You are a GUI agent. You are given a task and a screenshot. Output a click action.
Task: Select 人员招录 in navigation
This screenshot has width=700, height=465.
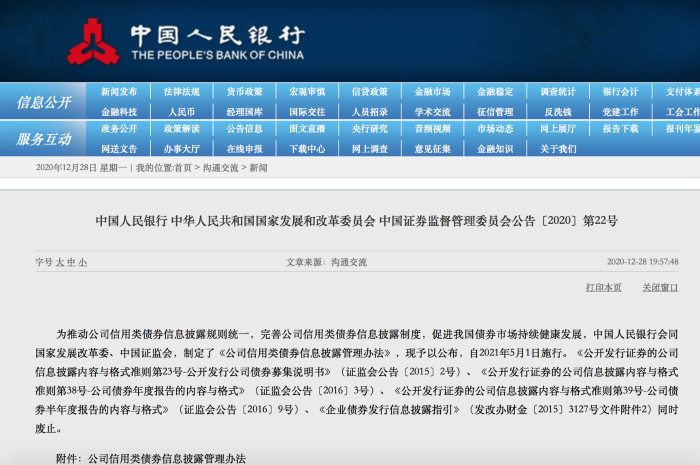pyautogui.click(x=370, y=112)
